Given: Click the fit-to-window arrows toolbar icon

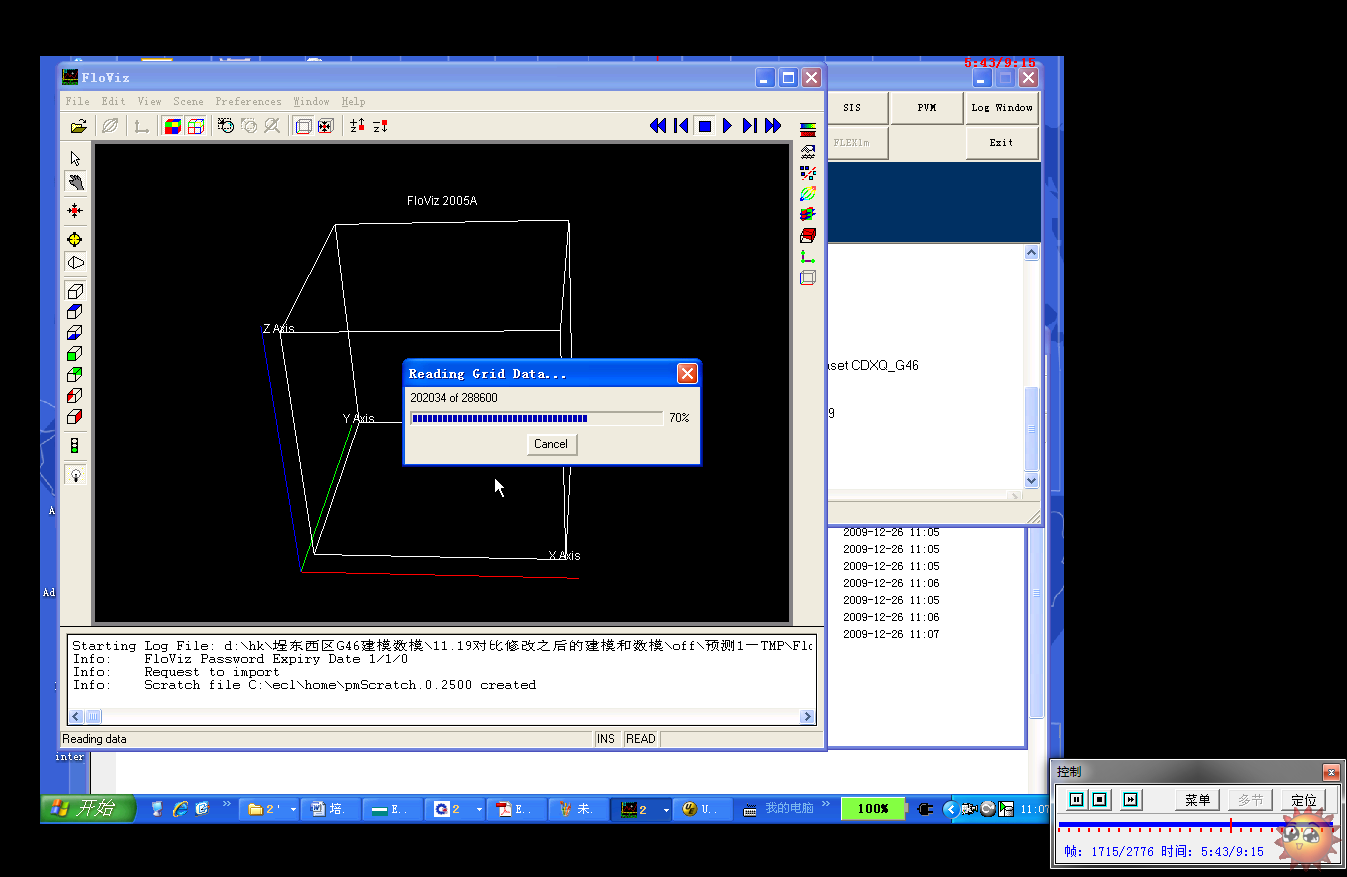Looking at the screenshot, I should (x=325, y=126).
